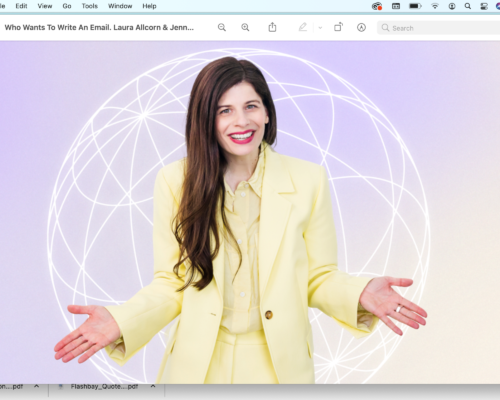Expand options chevron for Flashbay_Quote pdf
This screenshot has width=500, height=400.
[153, 386]
